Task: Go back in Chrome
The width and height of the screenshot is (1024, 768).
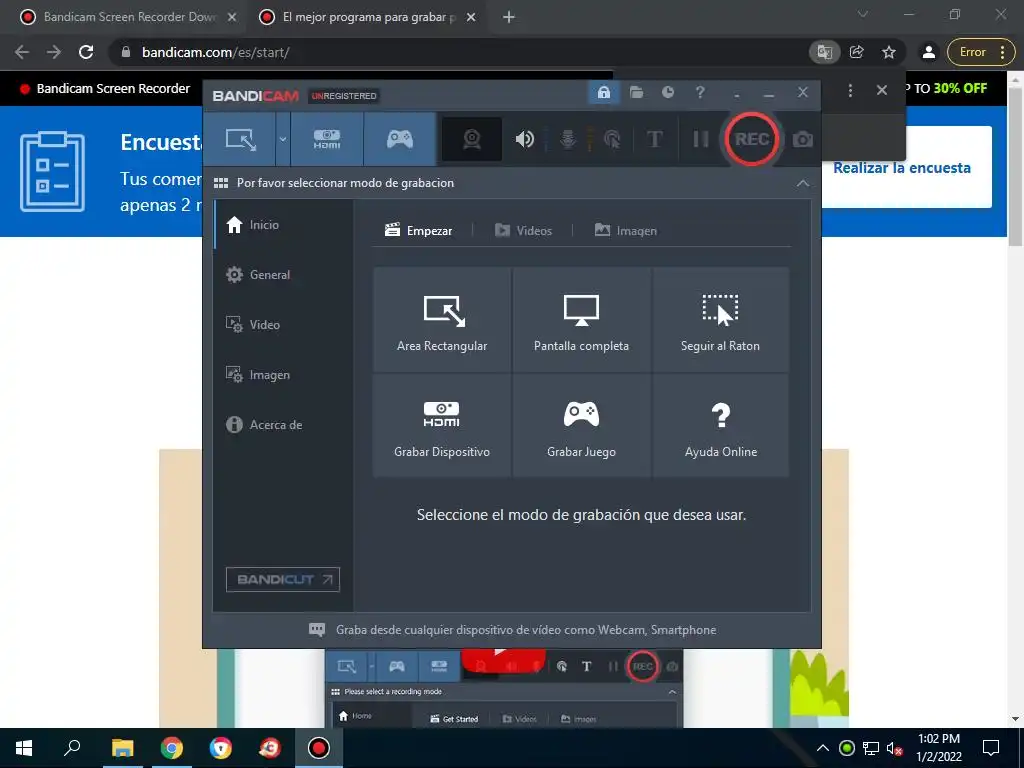Action: coord(22,52)
